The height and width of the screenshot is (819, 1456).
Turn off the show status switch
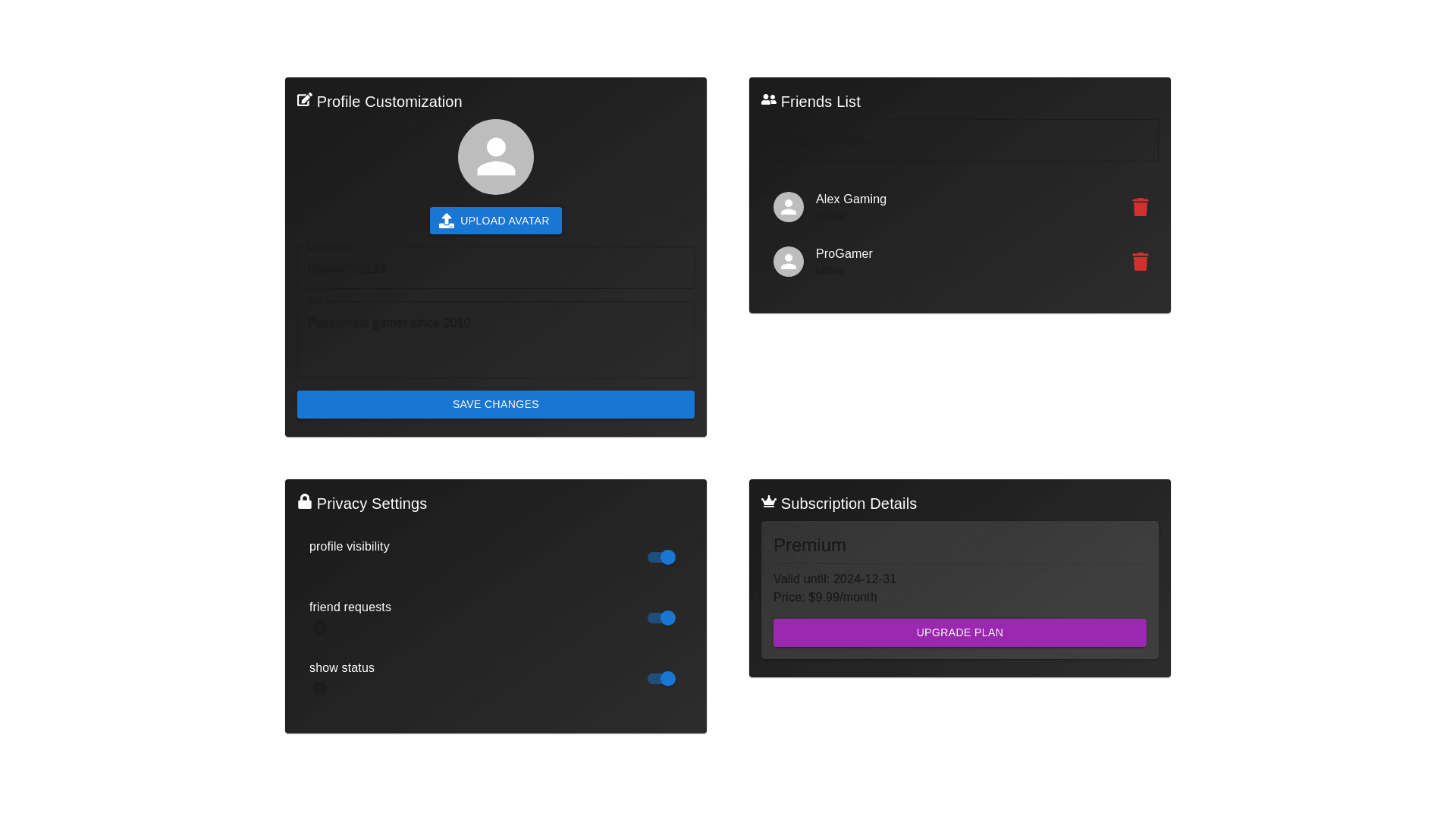661,679
